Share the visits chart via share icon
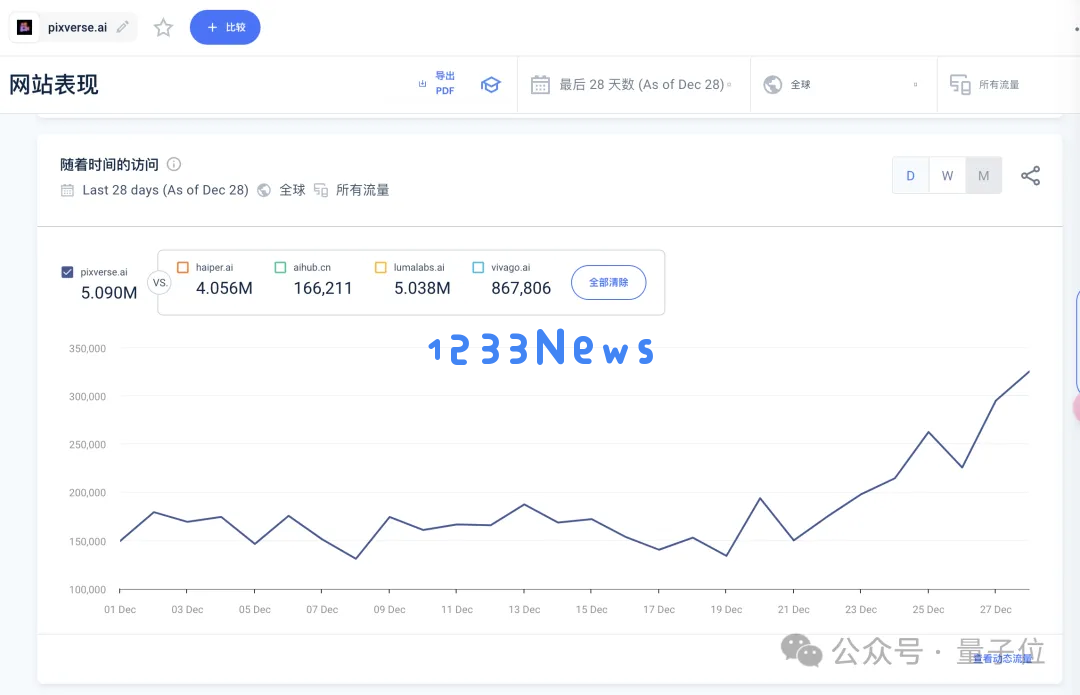The height and width of the screenshot is (695, 1080). 1030,176
